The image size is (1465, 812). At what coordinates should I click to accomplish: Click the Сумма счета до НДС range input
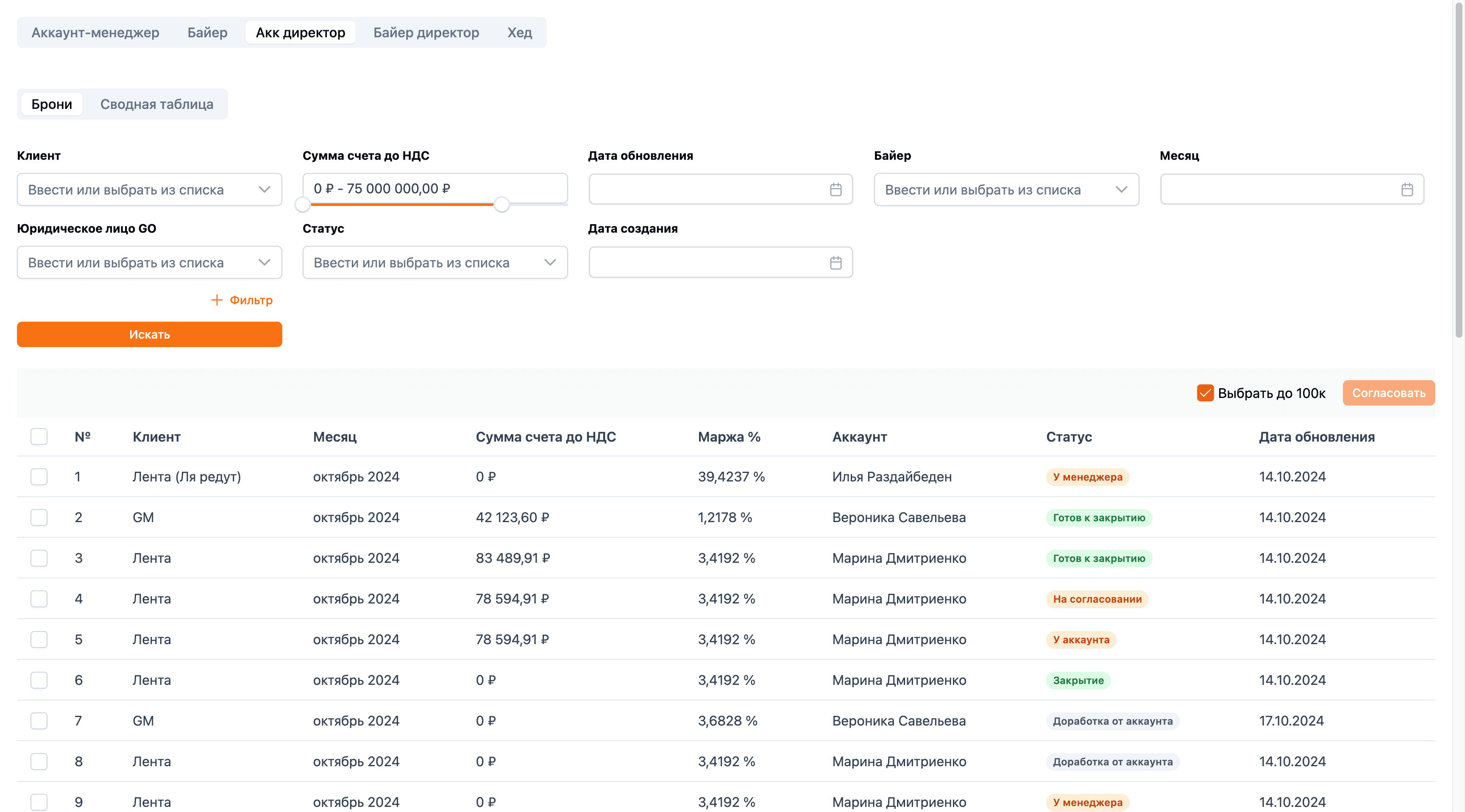(x=435, y=188)
